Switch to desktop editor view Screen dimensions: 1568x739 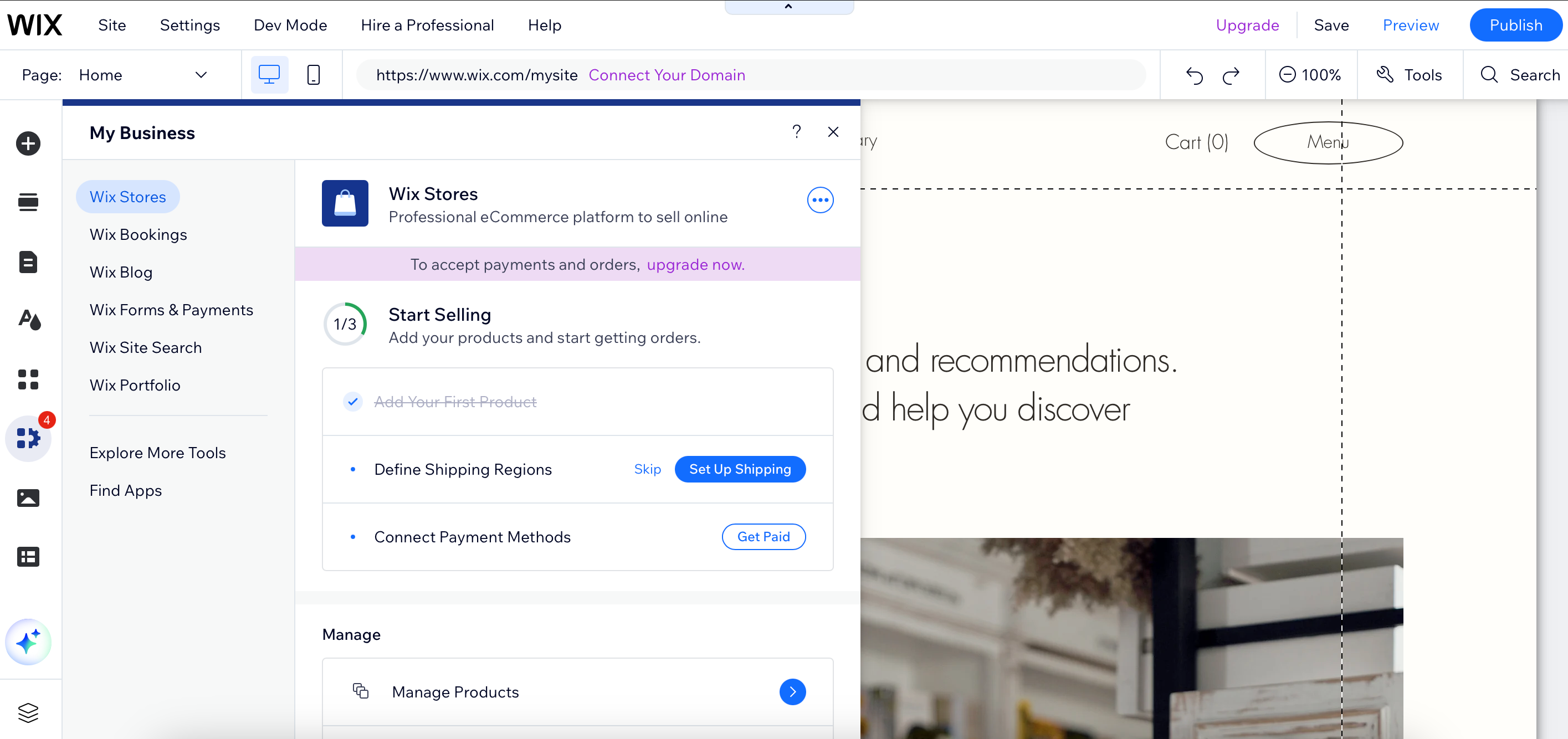[269, 75]
